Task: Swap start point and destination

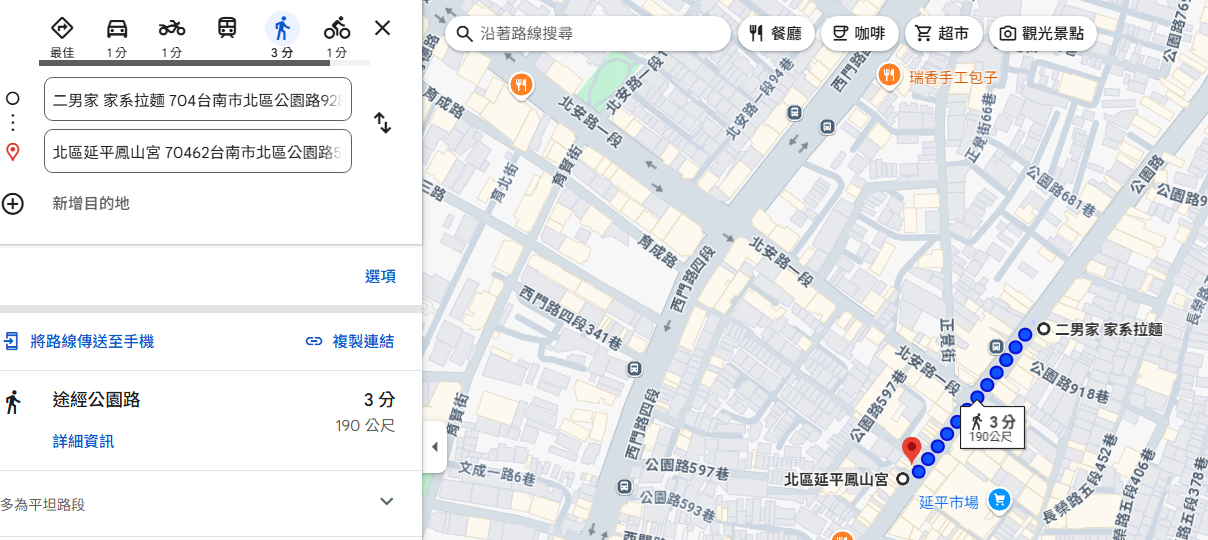Action: pos(382,123)
